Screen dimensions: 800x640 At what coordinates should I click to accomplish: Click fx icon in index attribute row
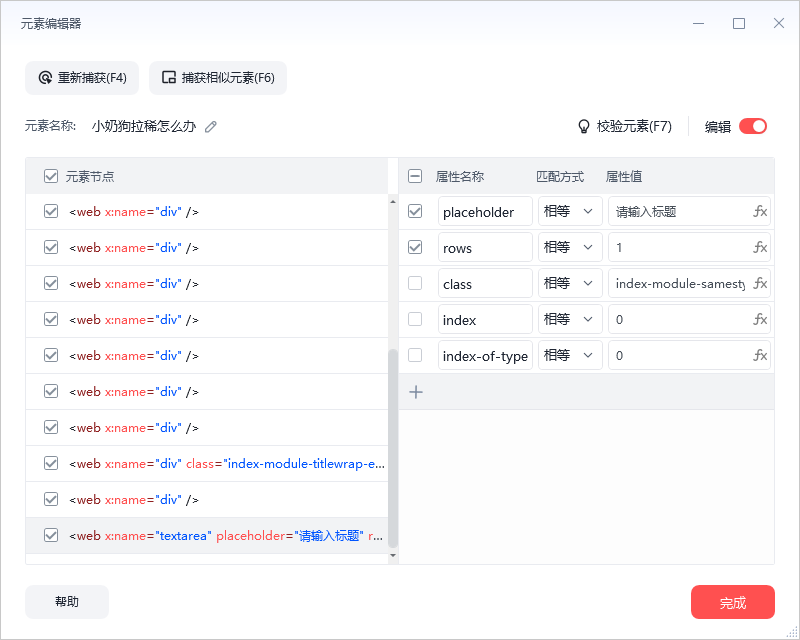[760, 320]
